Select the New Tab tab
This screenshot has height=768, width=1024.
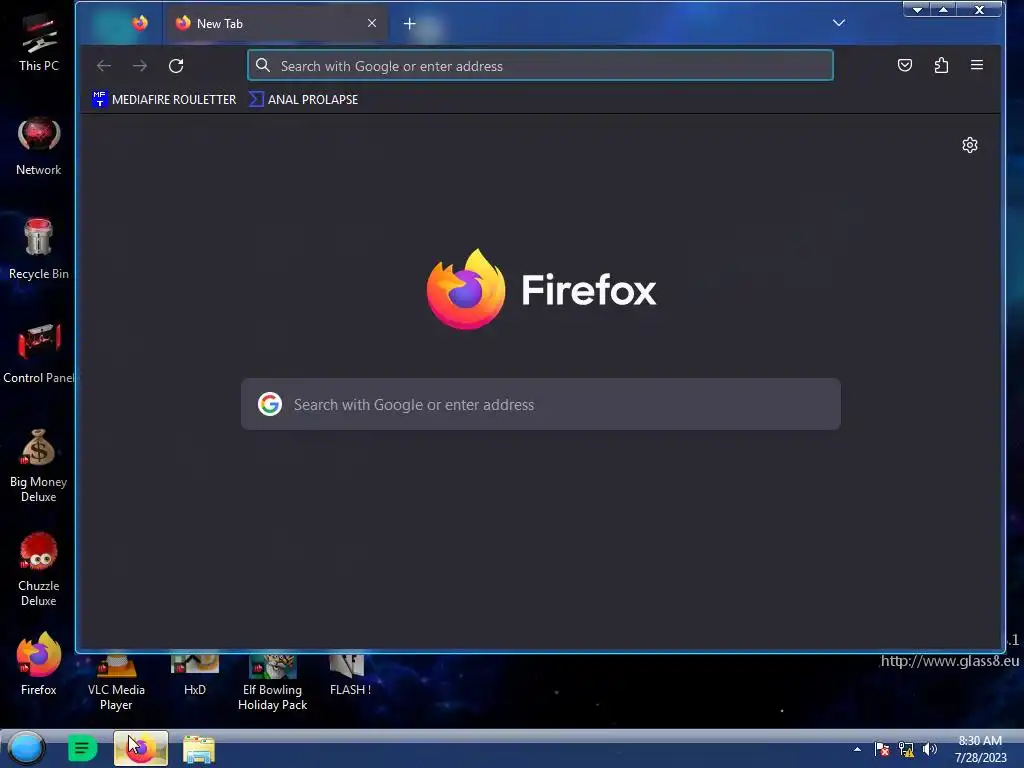tap(276, 24)
